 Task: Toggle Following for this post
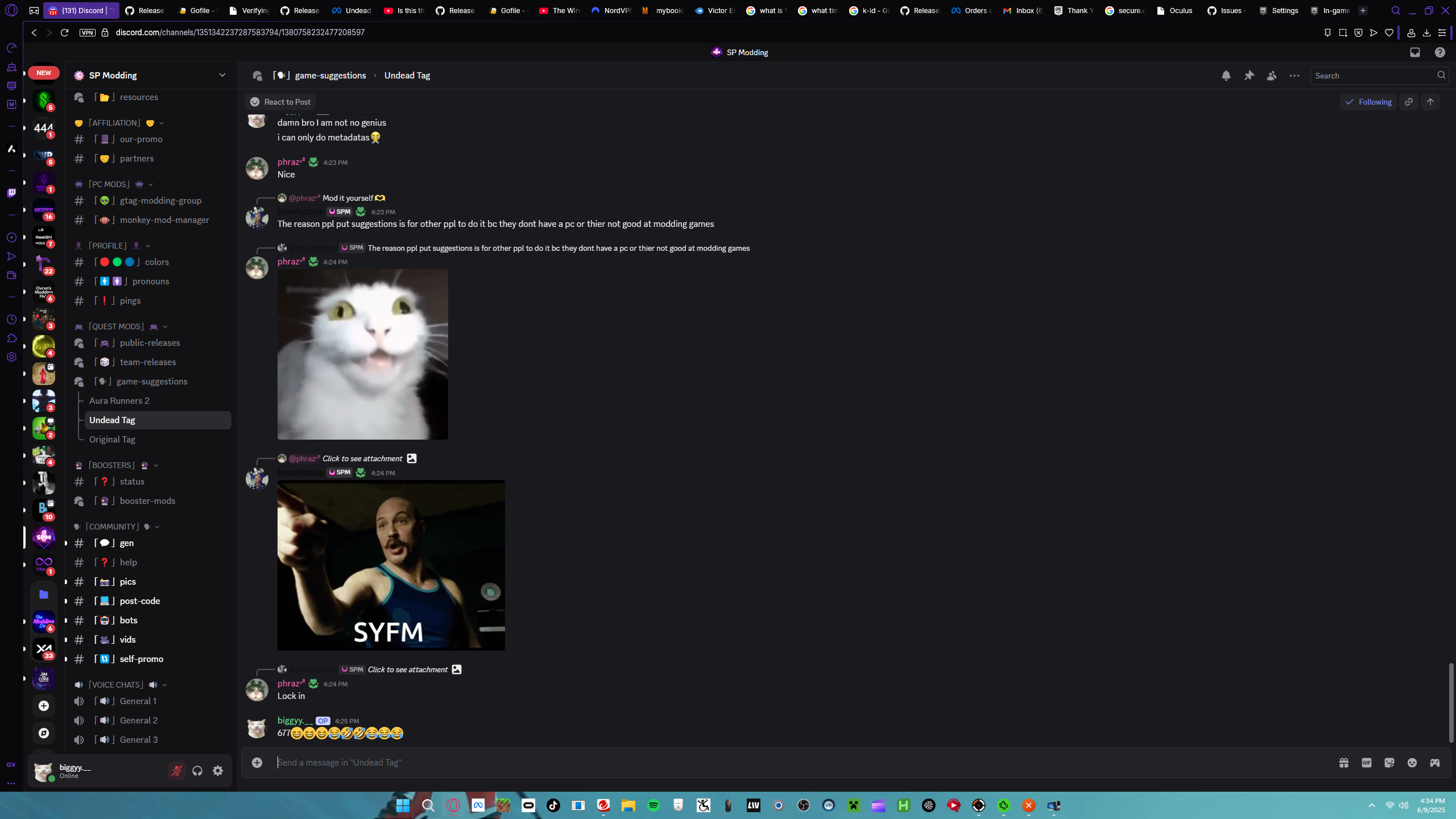pyautogui.click(x=1368, y=102)
